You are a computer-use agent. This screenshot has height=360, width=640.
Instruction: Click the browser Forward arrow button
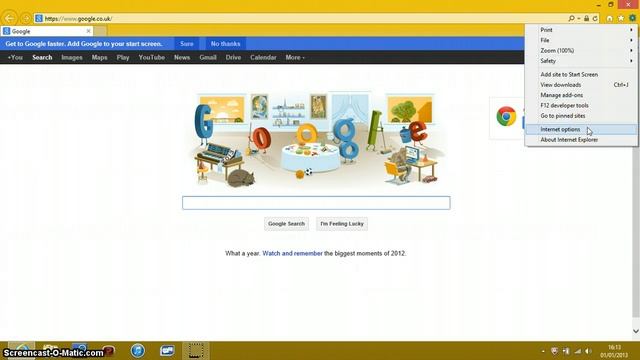pos(25,19)
